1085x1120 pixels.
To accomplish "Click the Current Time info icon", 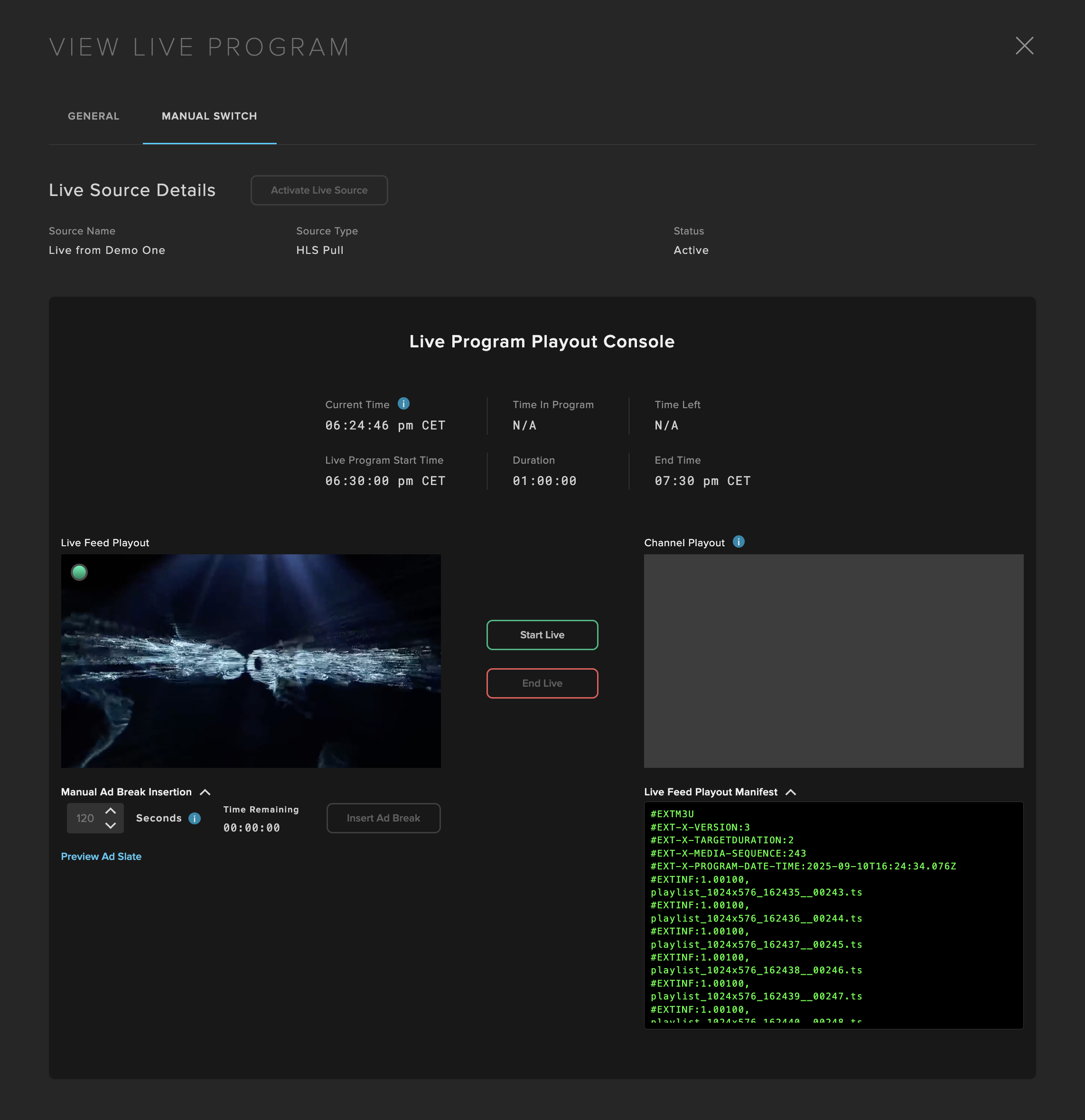I will pos(403,403).
